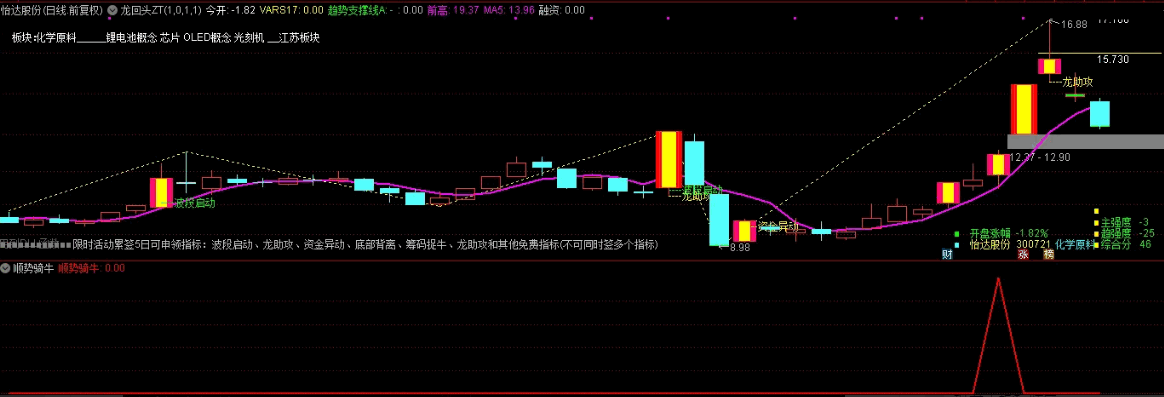The width and height of the screenshot is (1164, 397).
Task: Click the cyan square beside 怡达股份
Action: click(957, 244)
